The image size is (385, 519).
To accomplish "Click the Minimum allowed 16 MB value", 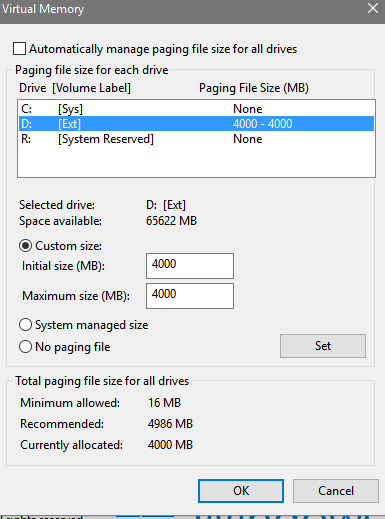I will 164,403.
